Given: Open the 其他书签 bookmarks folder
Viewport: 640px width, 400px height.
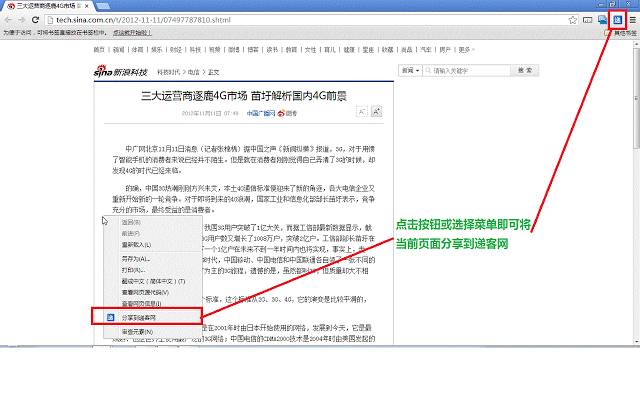Looking at the screenshot, I should point(622,33).
